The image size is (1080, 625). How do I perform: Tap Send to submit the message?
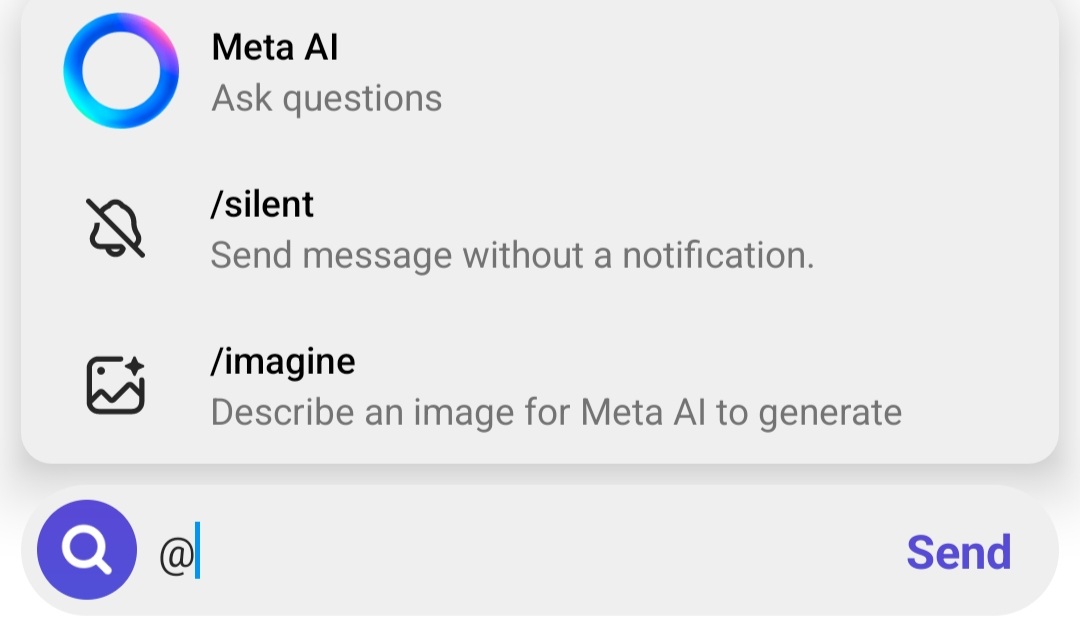pos(958,551)
